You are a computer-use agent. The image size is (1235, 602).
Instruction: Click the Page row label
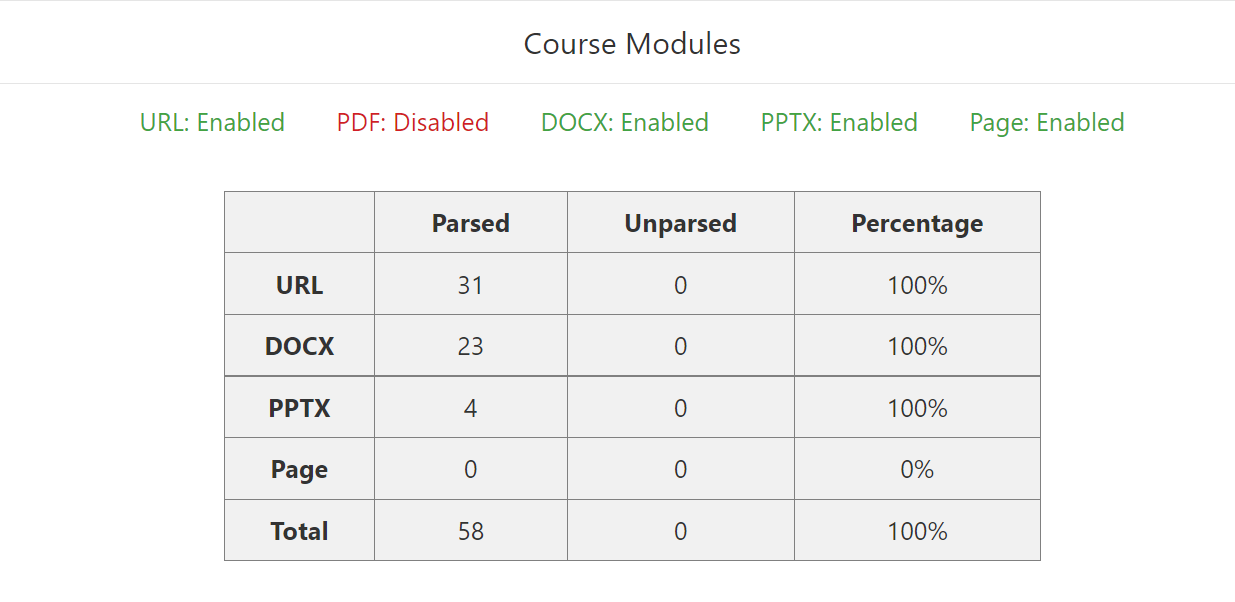[x=300, y=469]
